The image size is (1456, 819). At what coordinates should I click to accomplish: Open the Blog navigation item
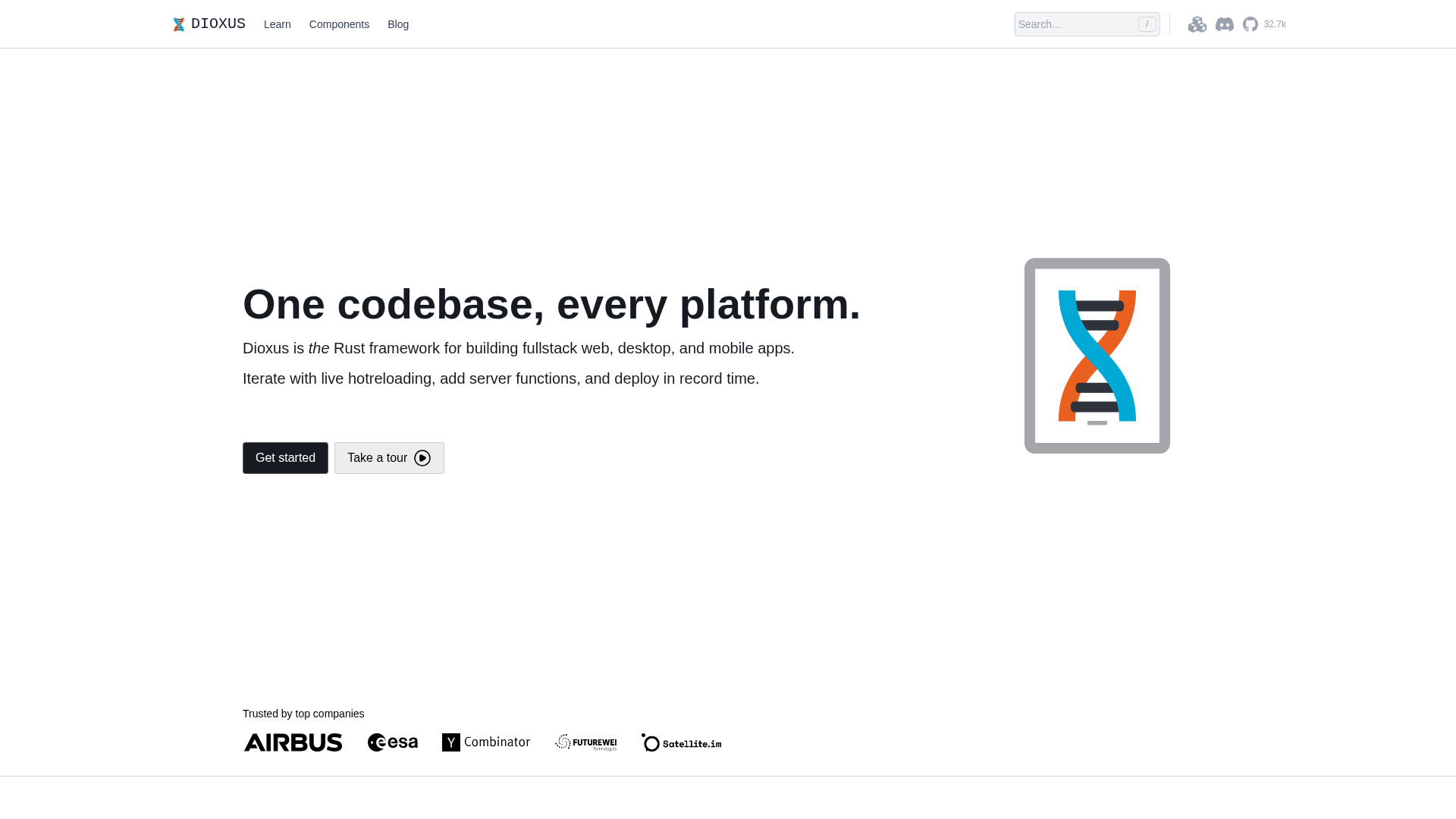[x=398, y=24]
